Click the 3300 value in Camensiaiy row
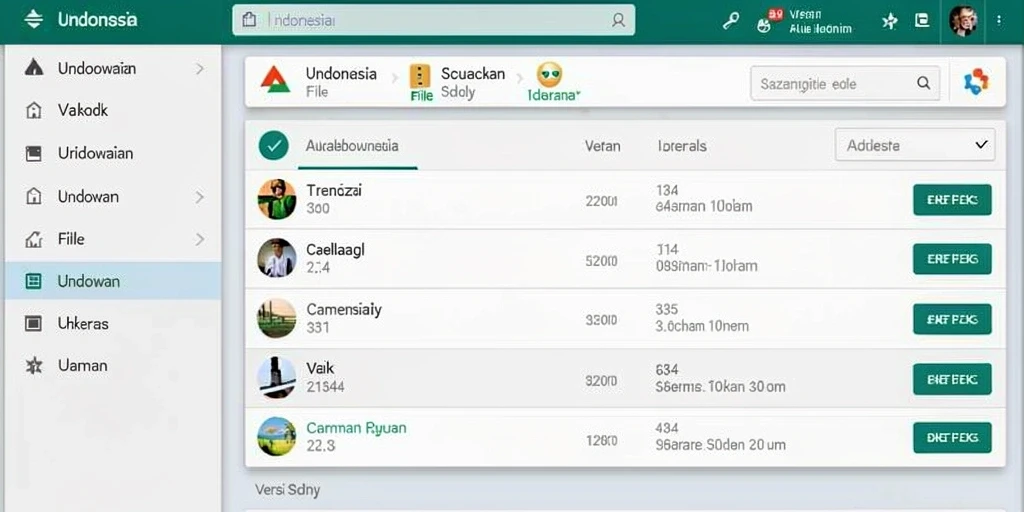1024x512 pixels. click(601, 320)
